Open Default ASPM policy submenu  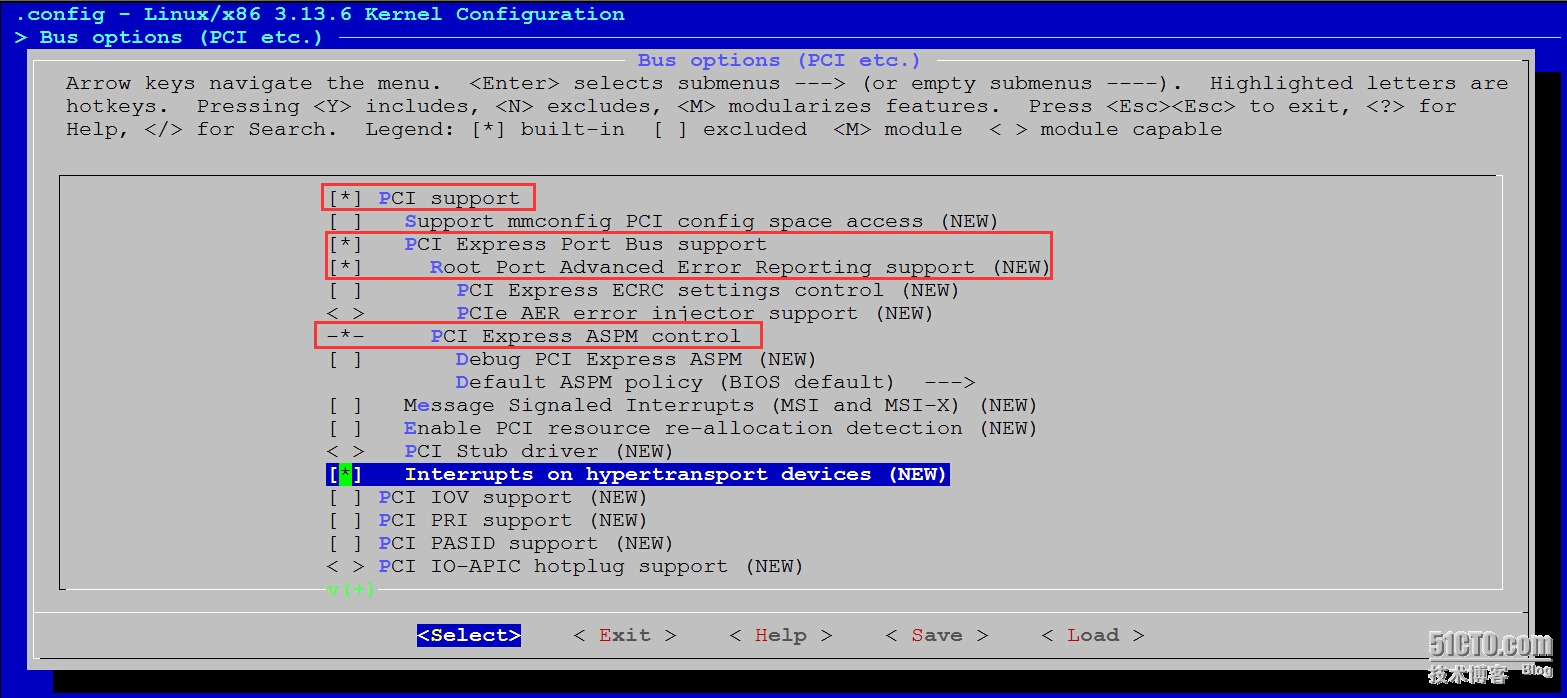coord(715,382)
